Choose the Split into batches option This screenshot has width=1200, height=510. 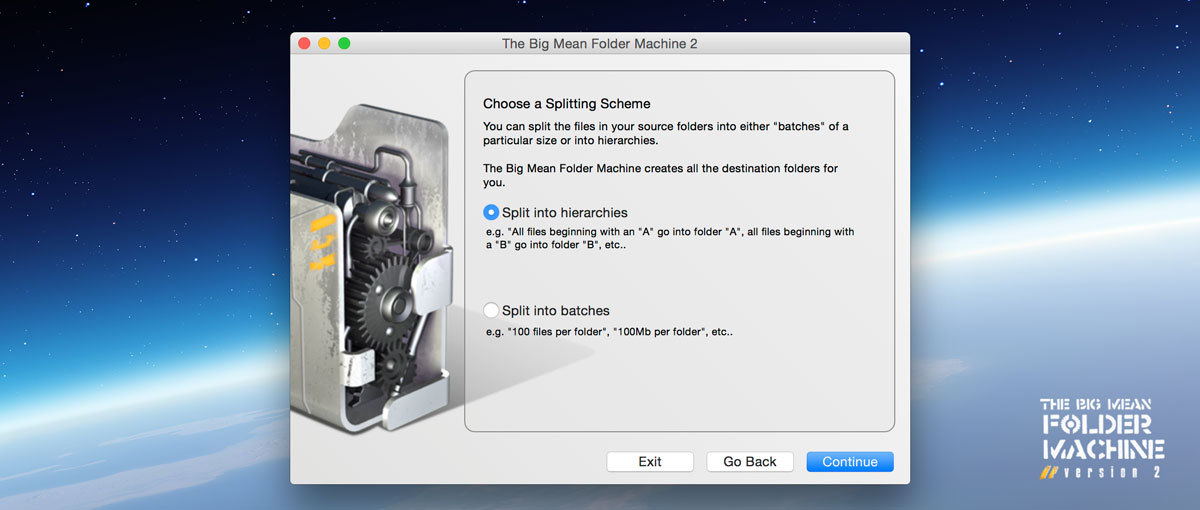491,311
